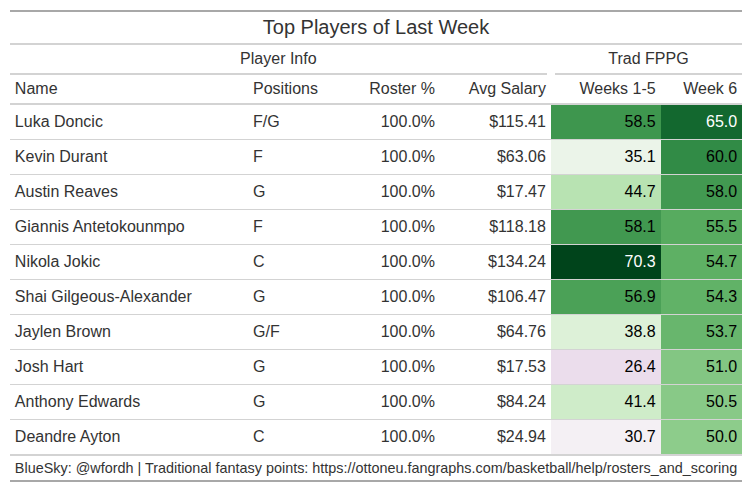Click Nikola Jokic's dark green 70.3 cell
Screen dimensions: 752x492
[606, 262]
